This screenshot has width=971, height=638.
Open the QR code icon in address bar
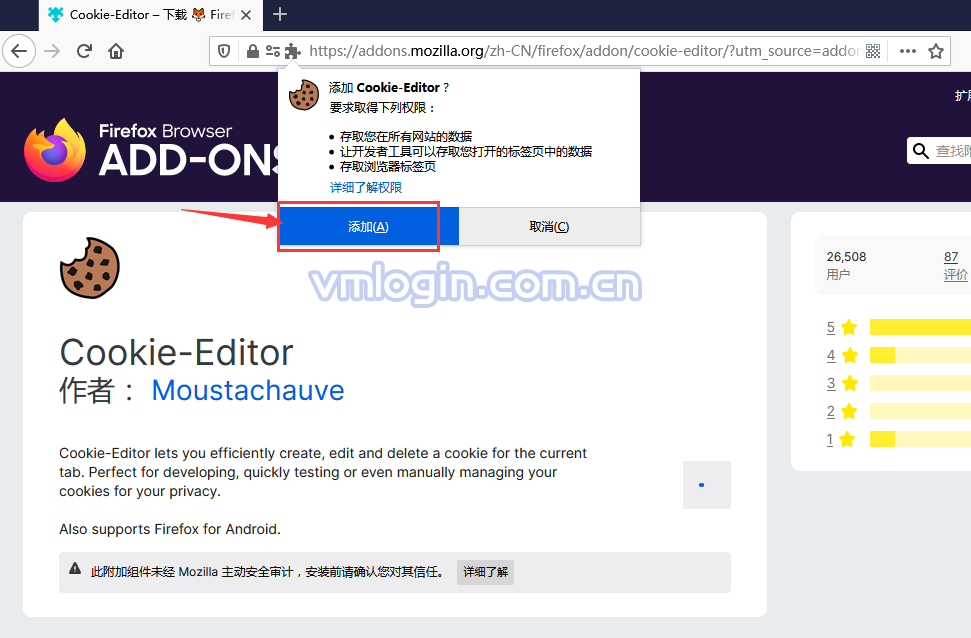(x=873, y=51)
